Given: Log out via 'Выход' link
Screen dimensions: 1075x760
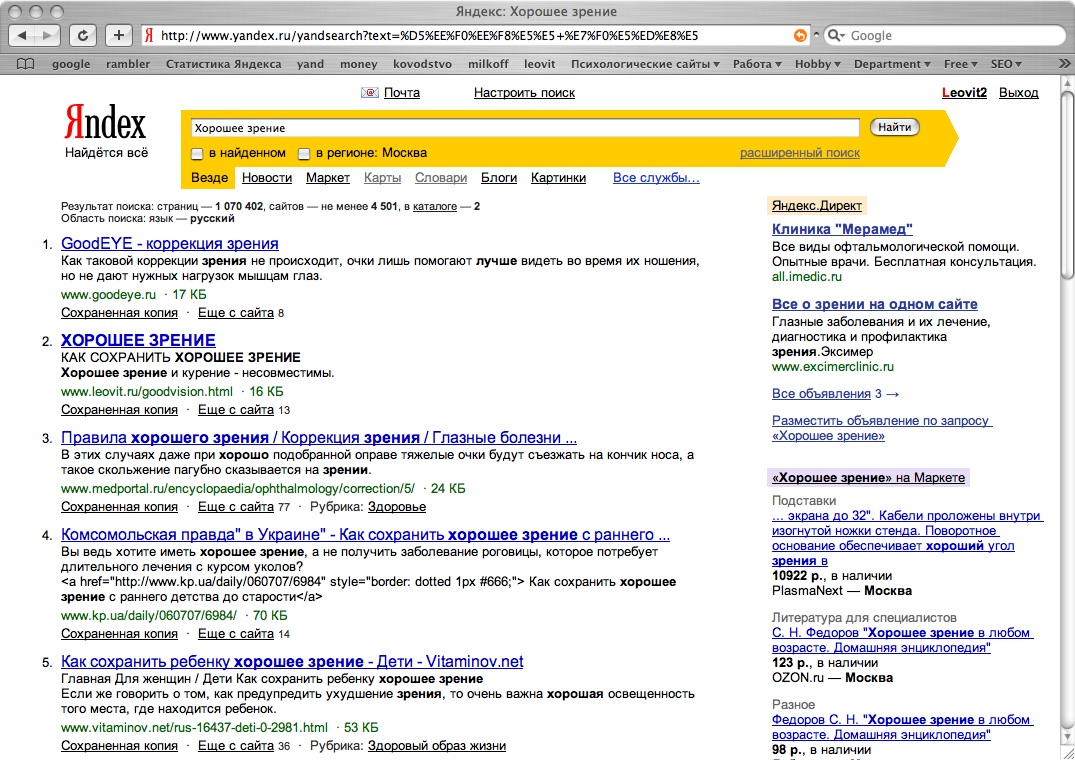Looking at the screenshot, I should [1018, 93].
